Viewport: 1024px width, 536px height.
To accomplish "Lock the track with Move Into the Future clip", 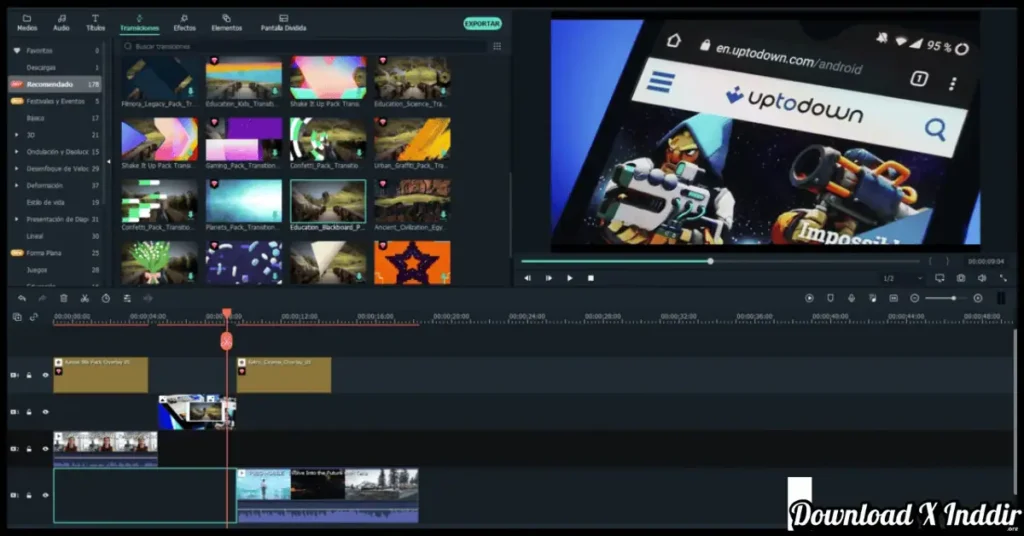I will 29,496.
